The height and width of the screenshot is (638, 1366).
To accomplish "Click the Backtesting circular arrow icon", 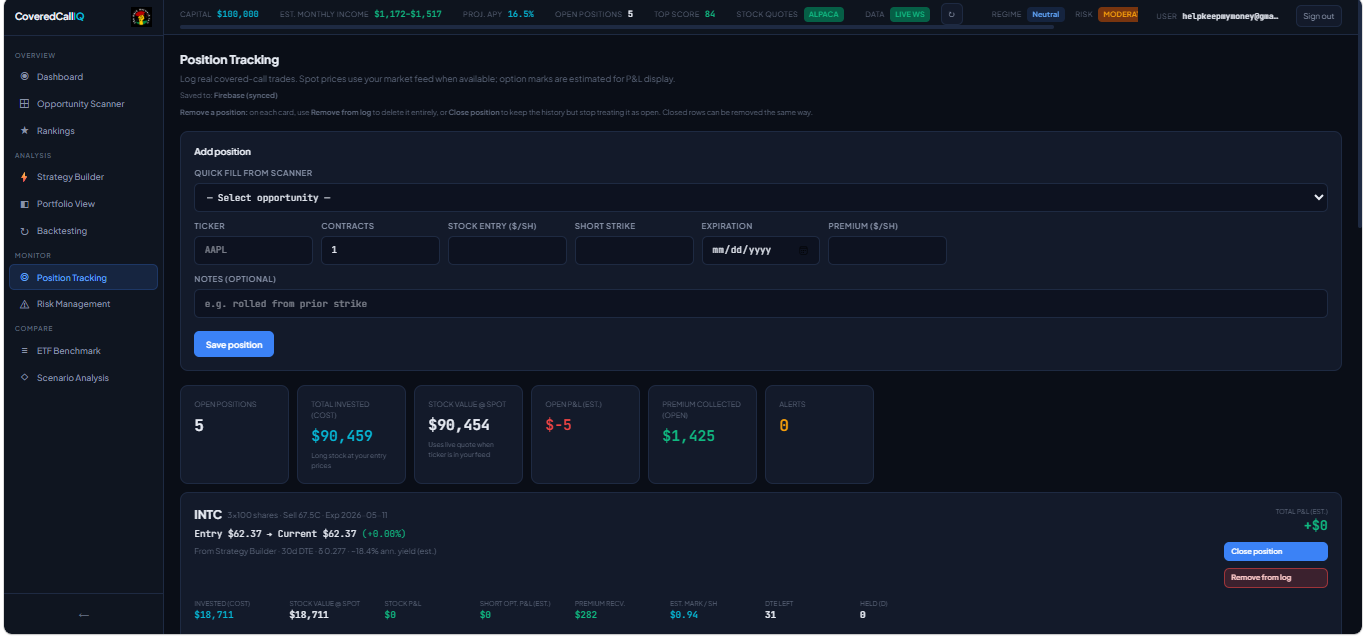I will click(25, 231).
